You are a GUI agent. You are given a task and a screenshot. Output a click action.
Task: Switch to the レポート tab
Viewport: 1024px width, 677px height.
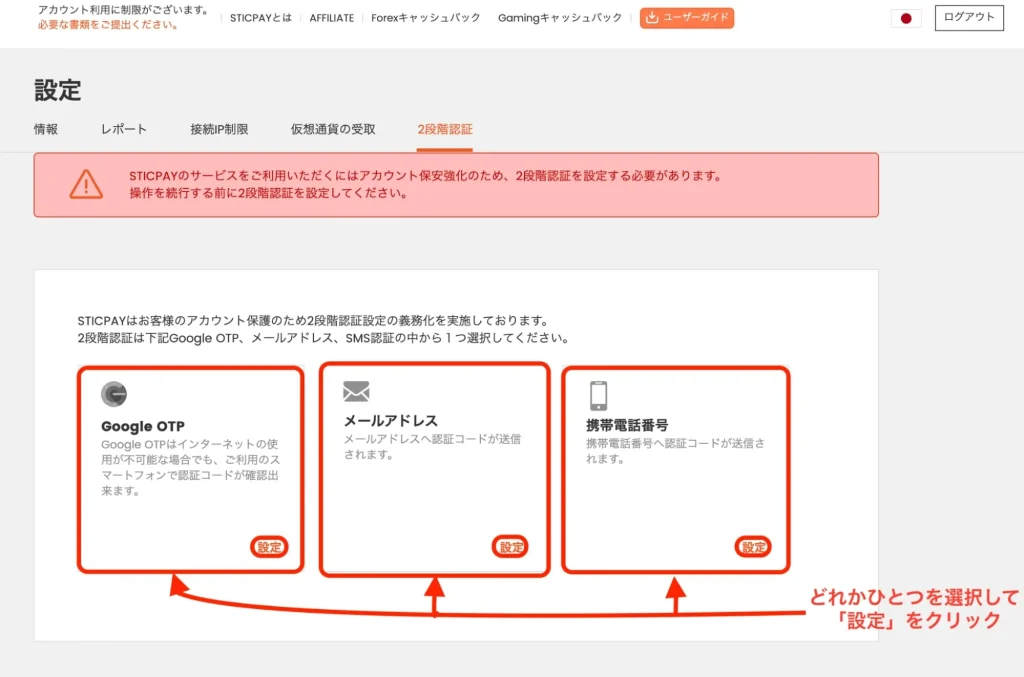[x=123, y=129]
